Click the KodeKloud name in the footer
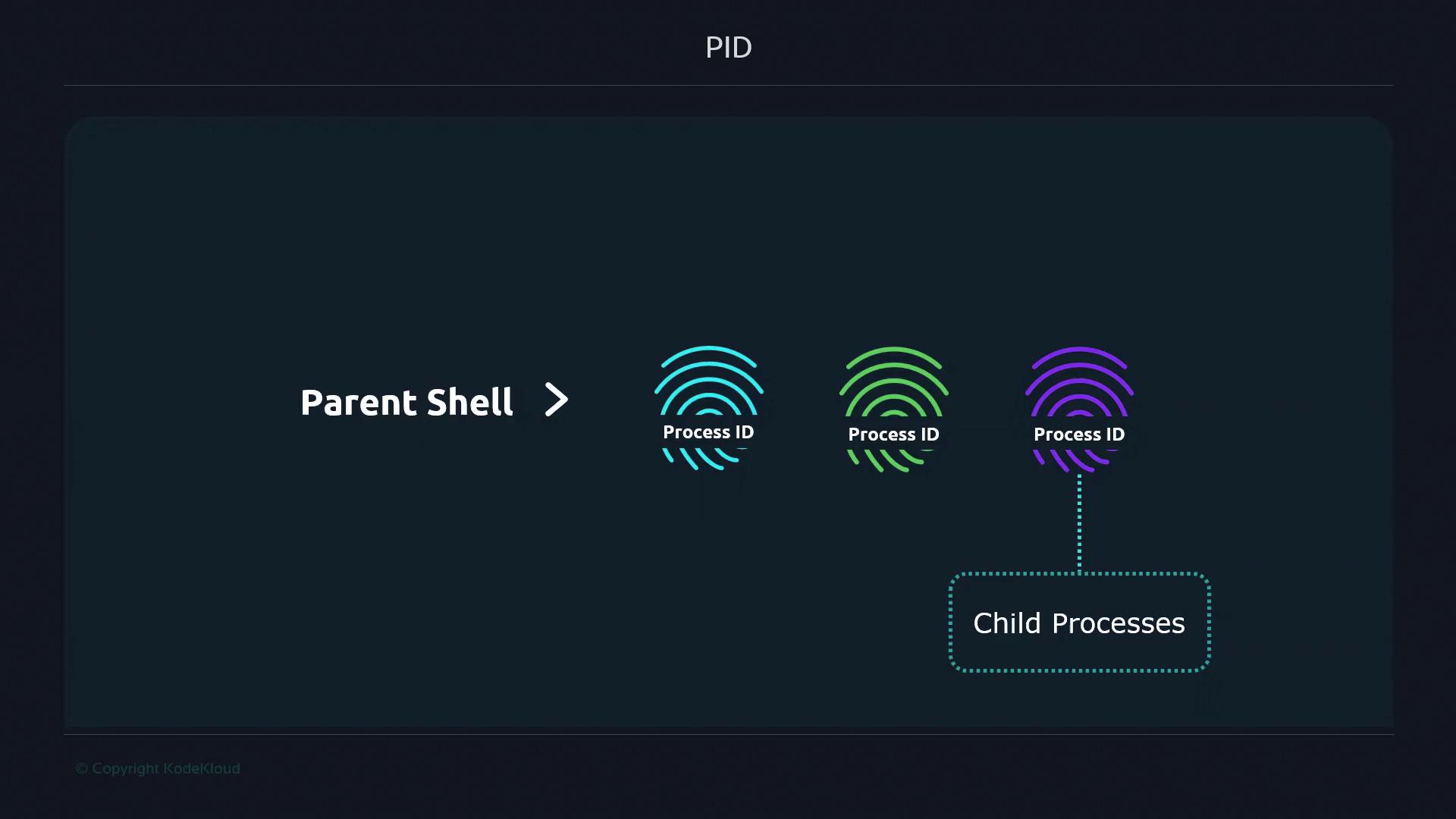 [202, 769]
